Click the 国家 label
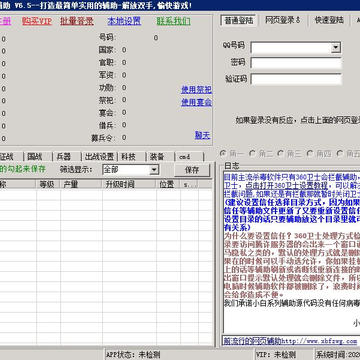 pos(107,50)
